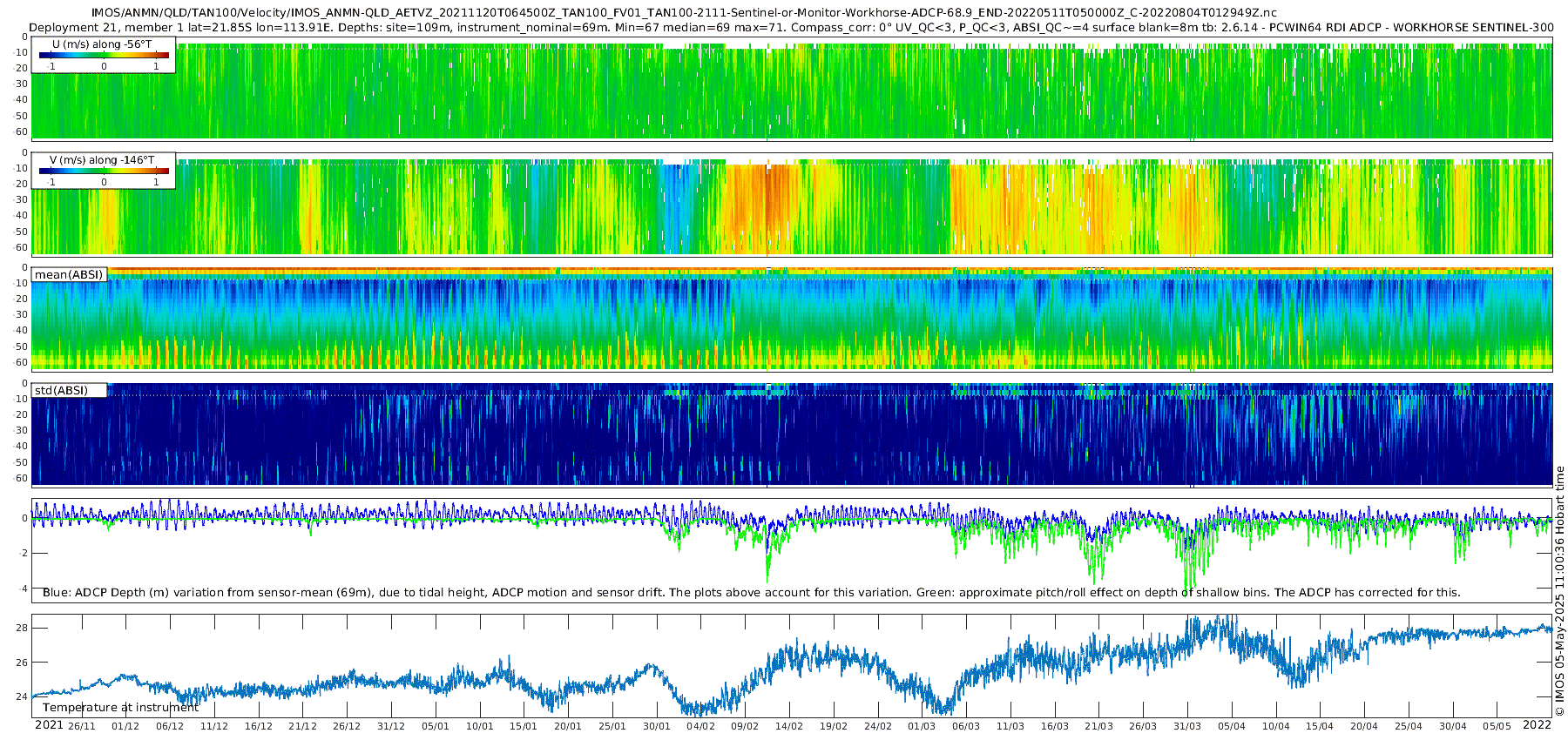
Task: Click the 16/12 date tick label
Action: pyautogui.click(x=259, y=726)
